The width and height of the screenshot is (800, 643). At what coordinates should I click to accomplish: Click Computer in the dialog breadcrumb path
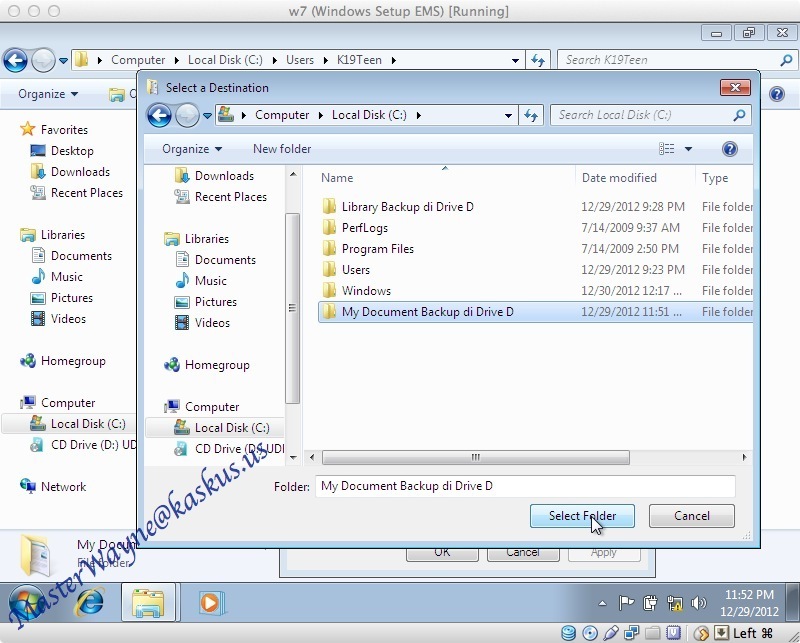point(282,115)
